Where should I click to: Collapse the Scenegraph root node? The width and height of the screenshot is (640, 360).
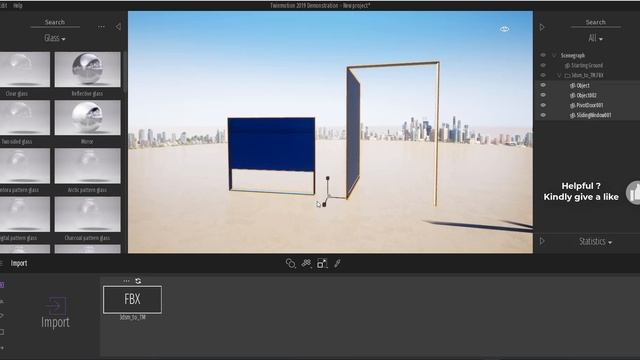point(554,55)
